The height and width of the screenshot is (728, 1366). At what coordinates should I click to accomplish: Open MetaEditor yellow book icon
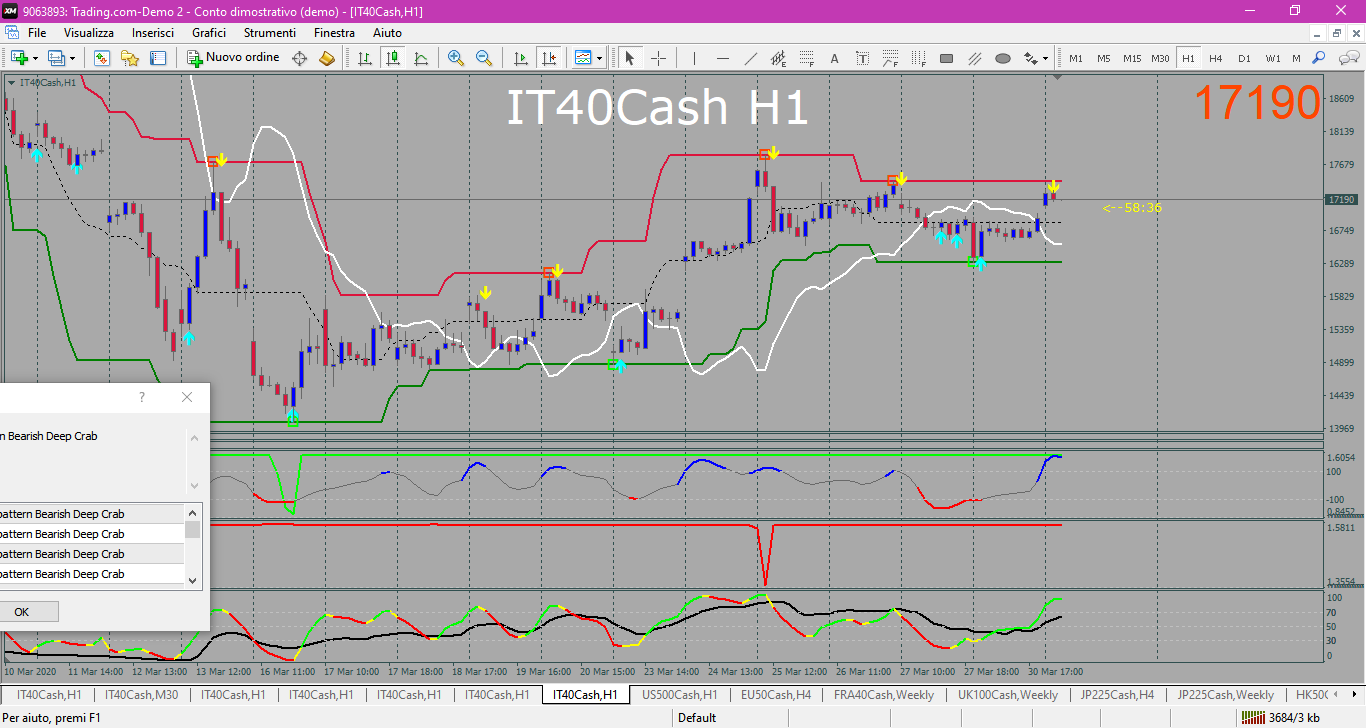pos(327,58)
